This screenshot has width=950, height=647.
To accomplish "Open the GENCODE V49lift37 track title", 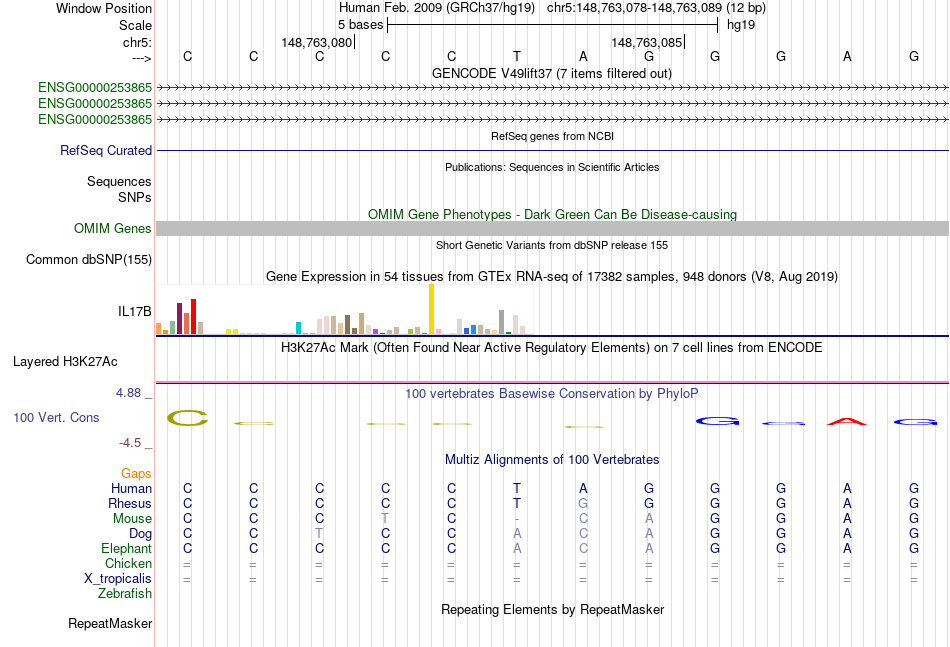I will click(x=551, y=73).
